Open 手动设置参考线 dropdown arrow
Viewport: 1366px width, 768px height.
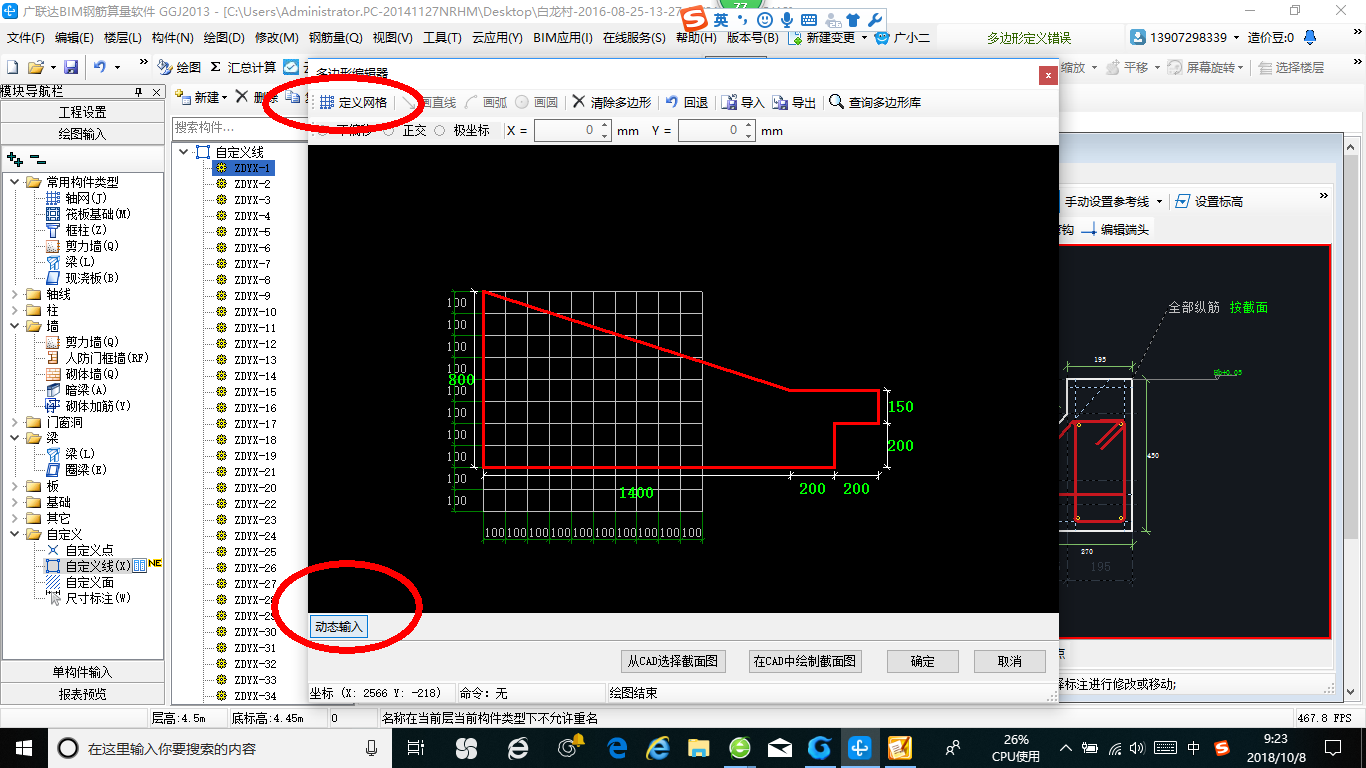(1159, 202)
